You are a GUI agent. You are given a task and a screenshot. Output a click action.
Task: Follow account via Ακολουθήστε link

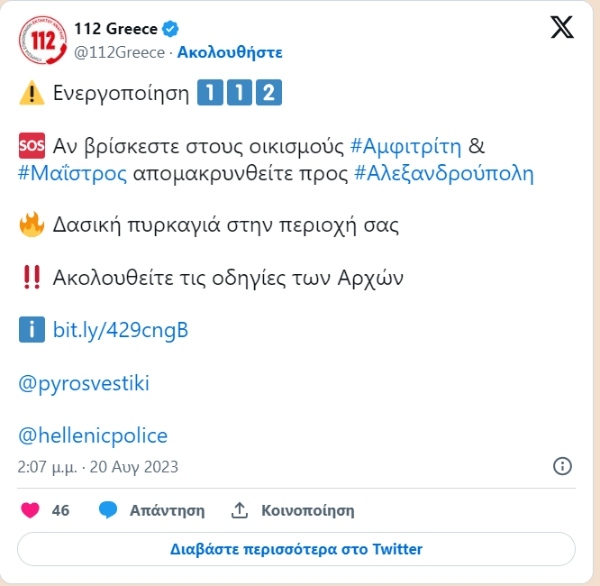[230, 52]
